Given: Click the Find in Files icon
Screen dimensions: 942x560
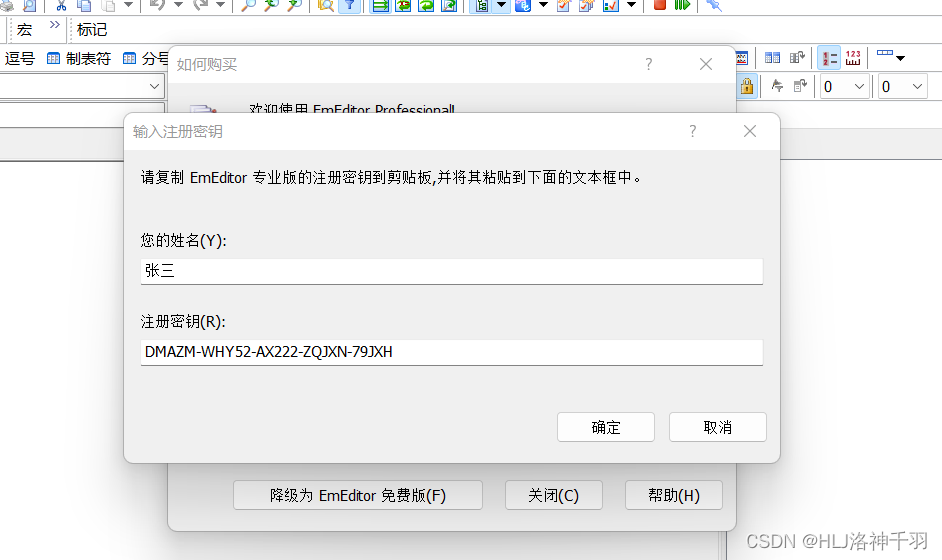Looking at the screenshot, I should [326, 5].
